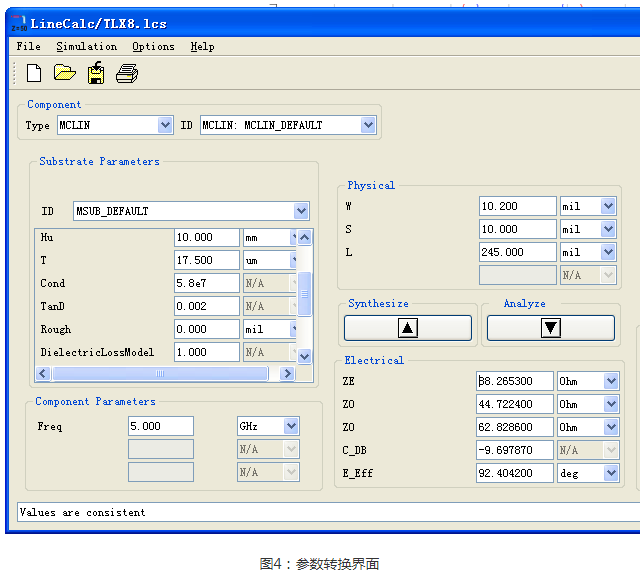Screen dimensions: 640x575
Task: Click the Print icon in toolbar
Action: (x=127, y=73)
